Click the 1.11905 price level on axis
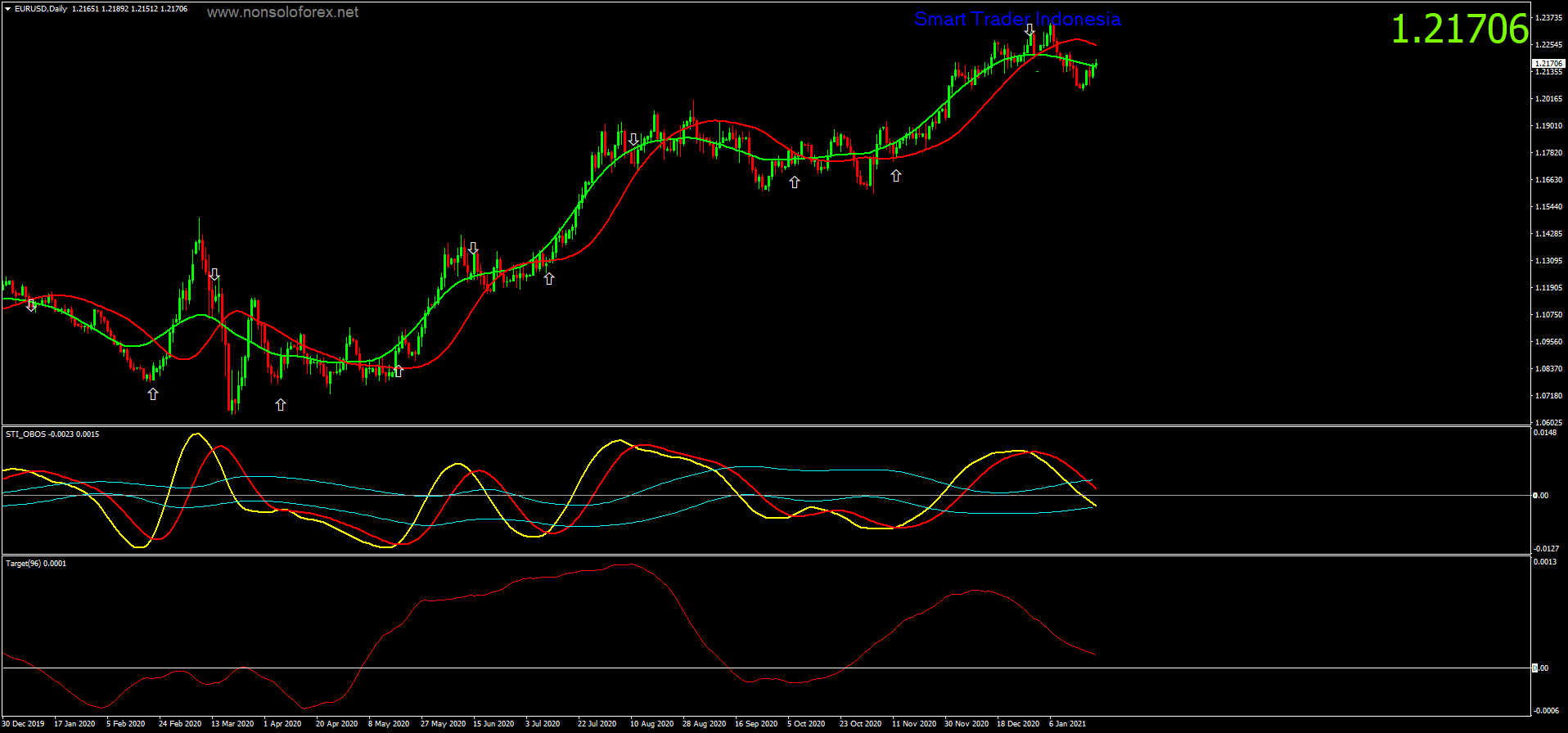 coord(1549,288)
